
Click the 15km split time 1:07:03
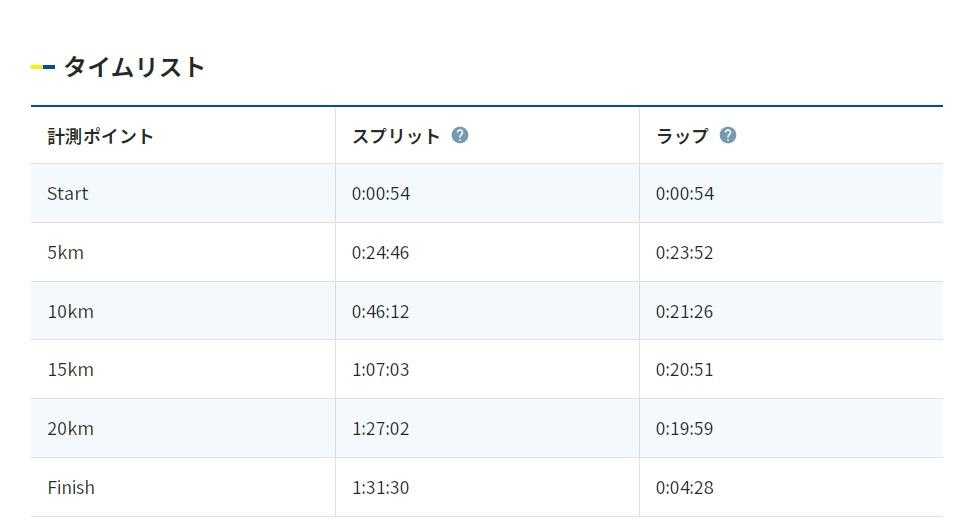(380, 370)
